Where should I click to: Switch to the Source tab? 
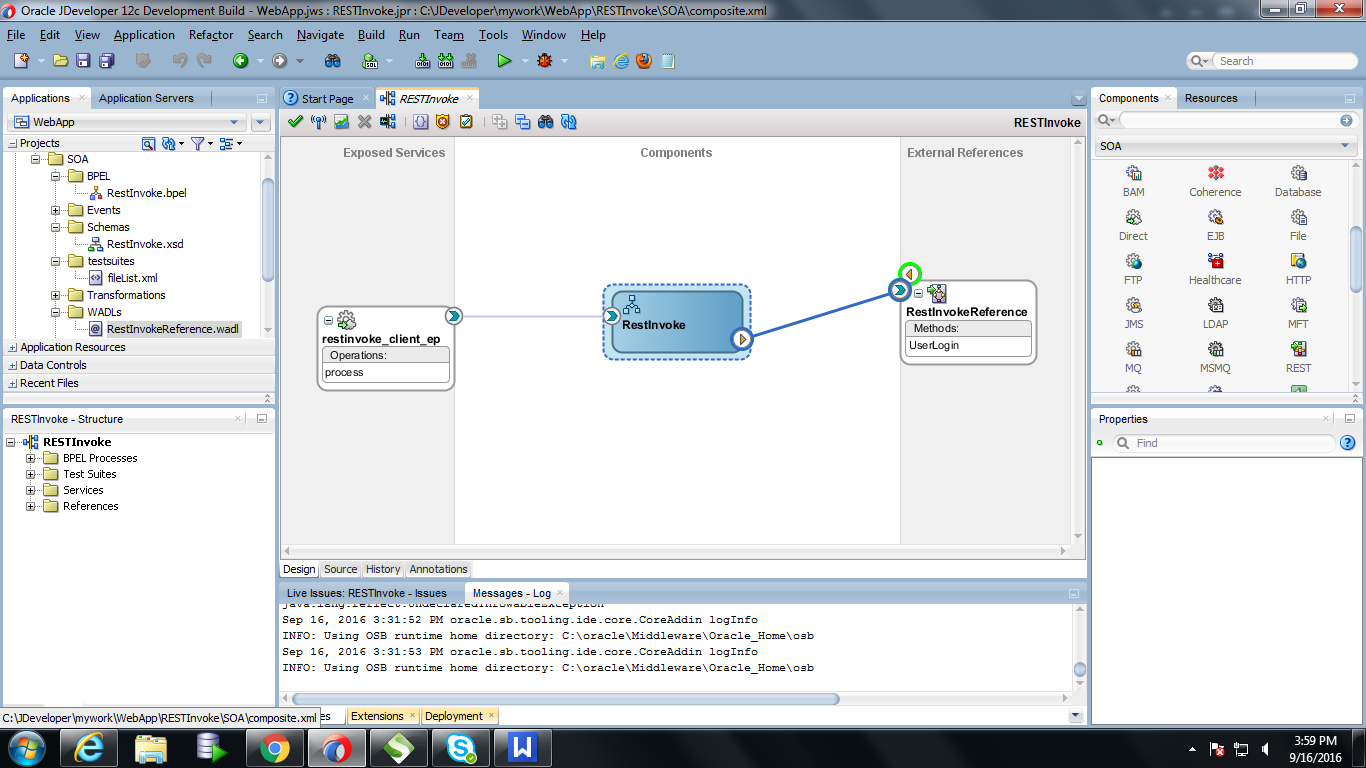(340, 569)
